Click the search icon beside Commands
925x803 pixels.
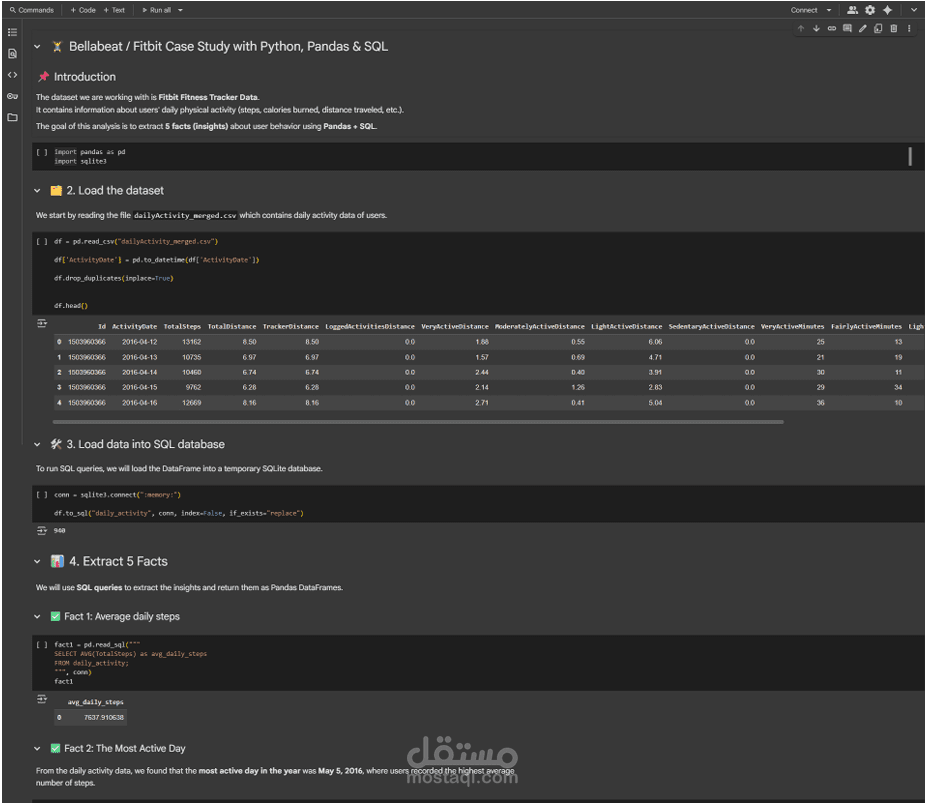point(12,10)
